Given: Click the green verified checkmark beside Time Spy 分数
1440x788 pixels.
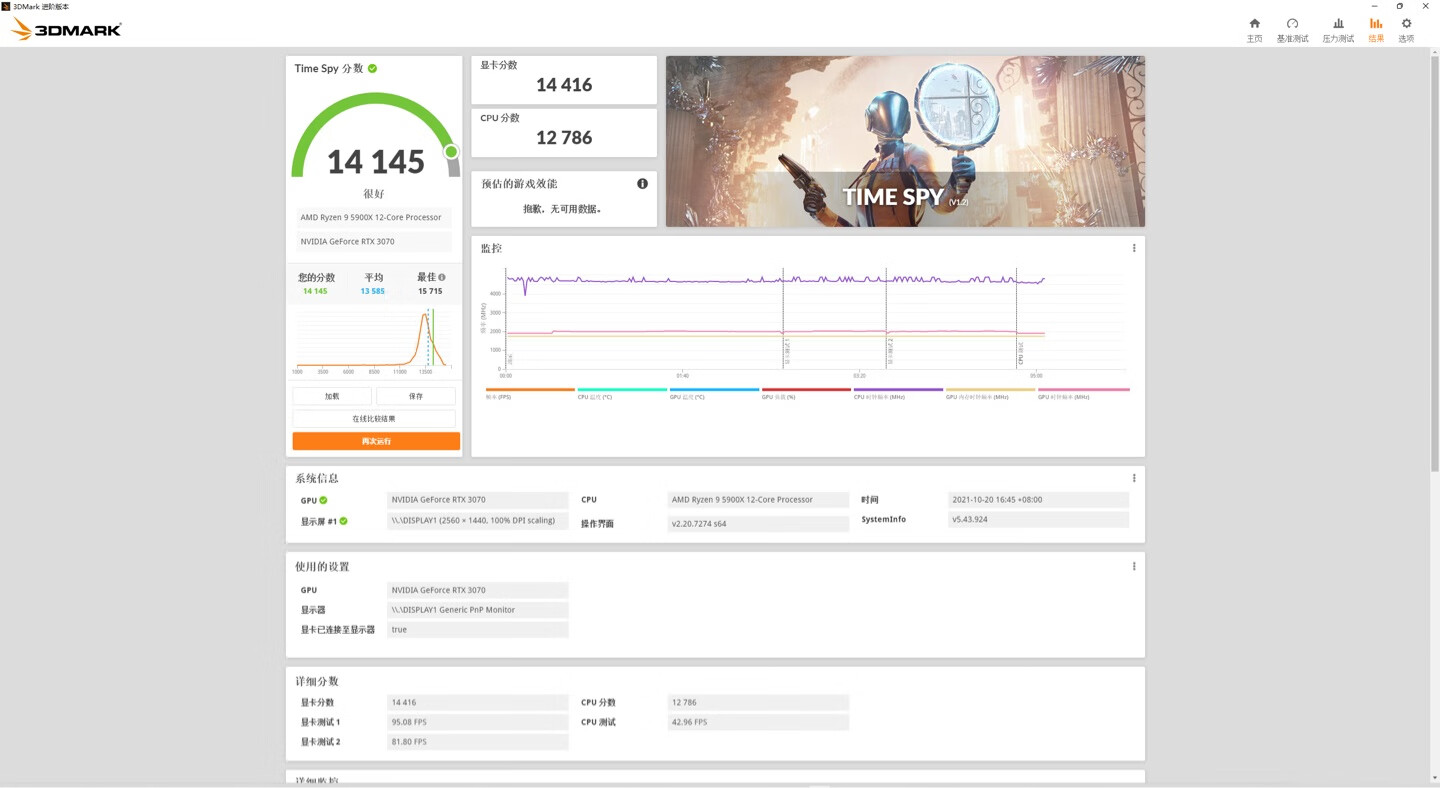Looking at the screenshot, I should click(x=371, y=68).
